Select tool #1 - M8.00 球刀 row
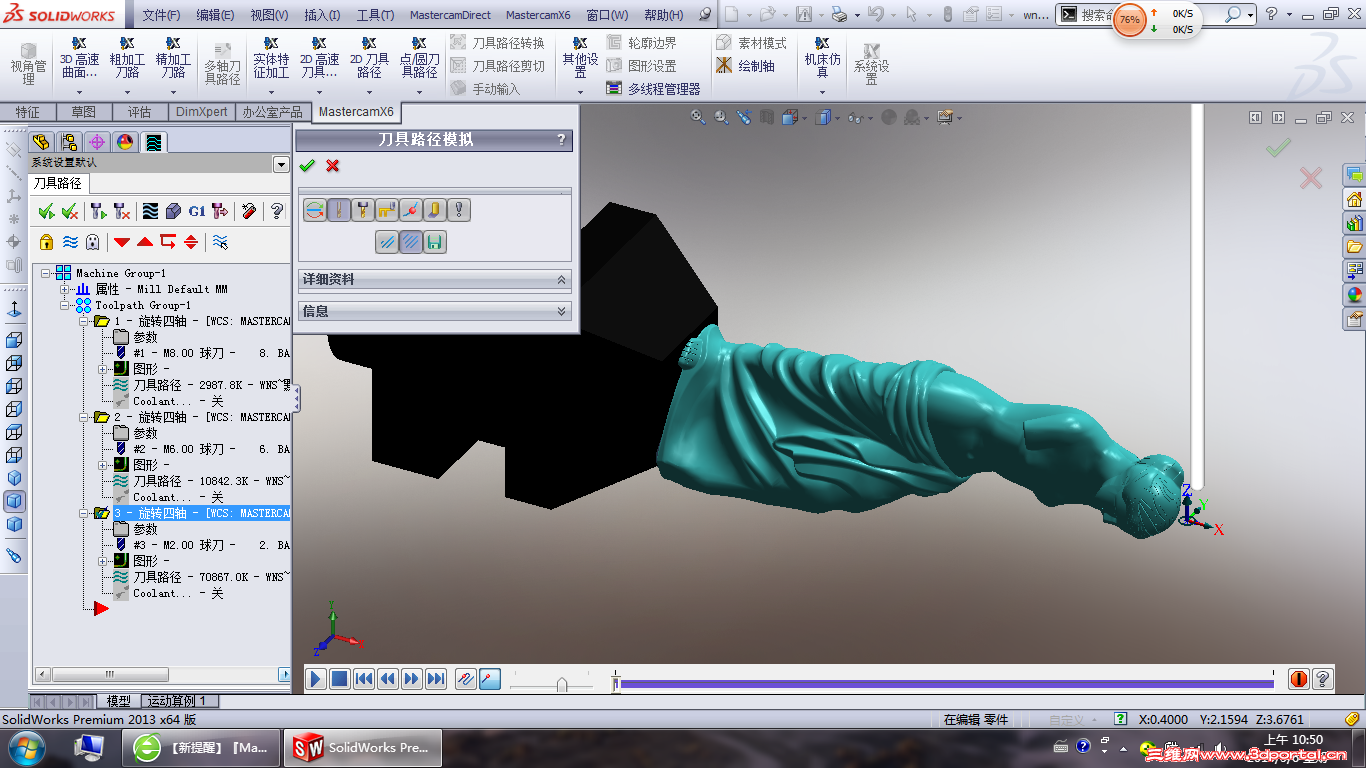Viewport: 1366px width, 768px height. [x=202, y=353]
